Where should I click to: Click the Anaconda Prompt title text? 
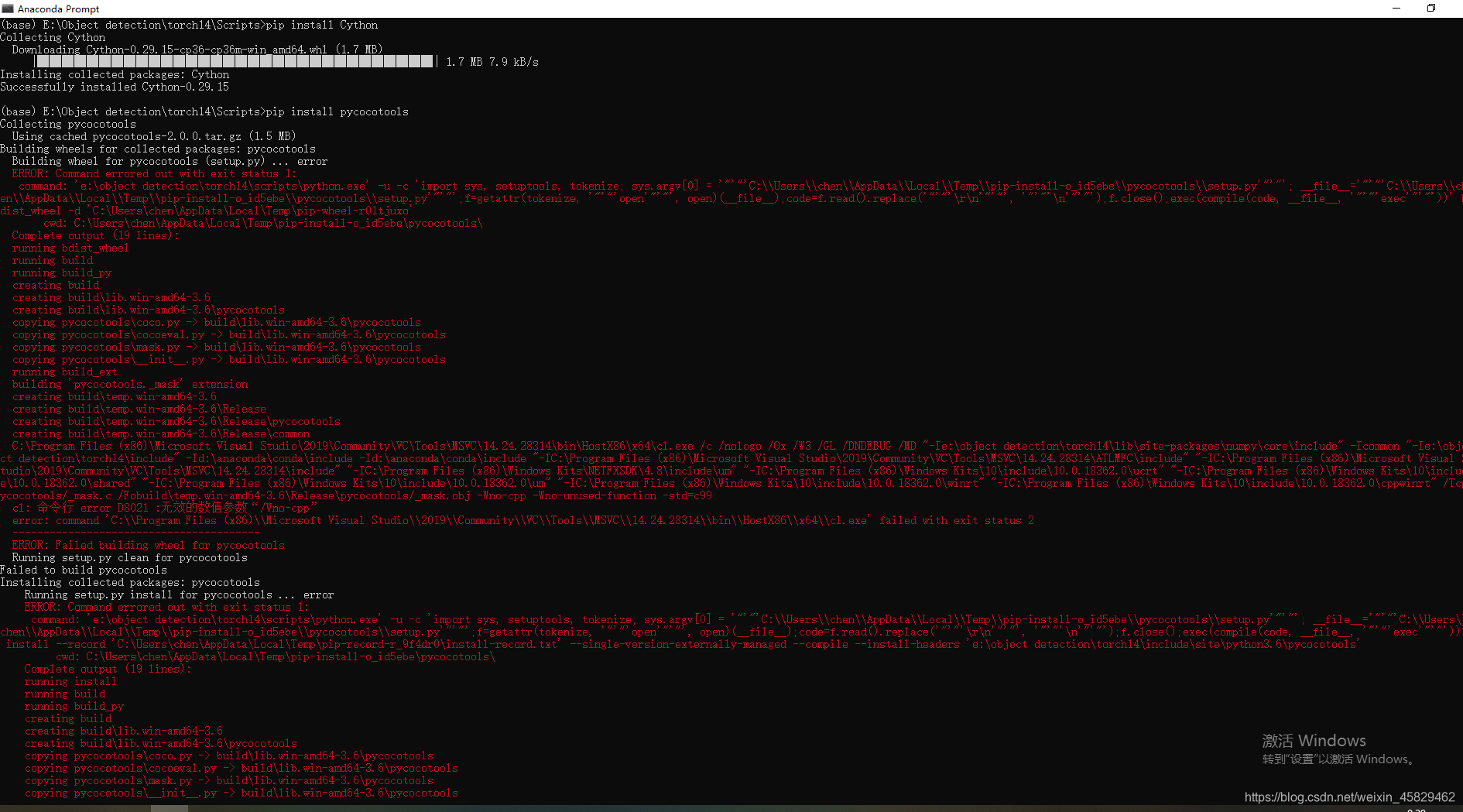[59, 9]
